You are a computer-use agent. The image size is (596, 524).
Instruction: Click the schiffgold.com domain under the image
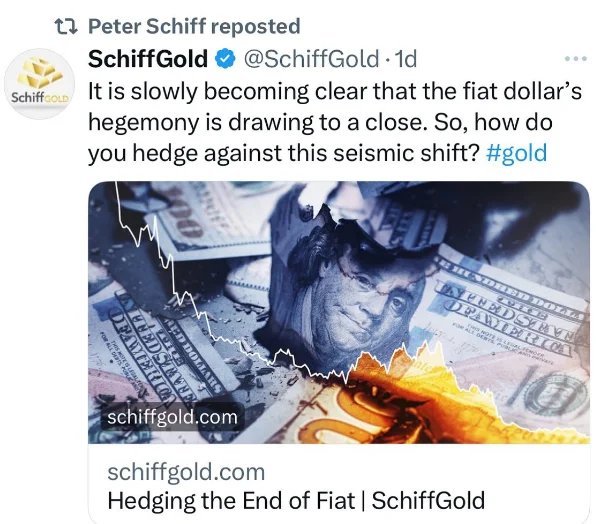pos(186,472)
